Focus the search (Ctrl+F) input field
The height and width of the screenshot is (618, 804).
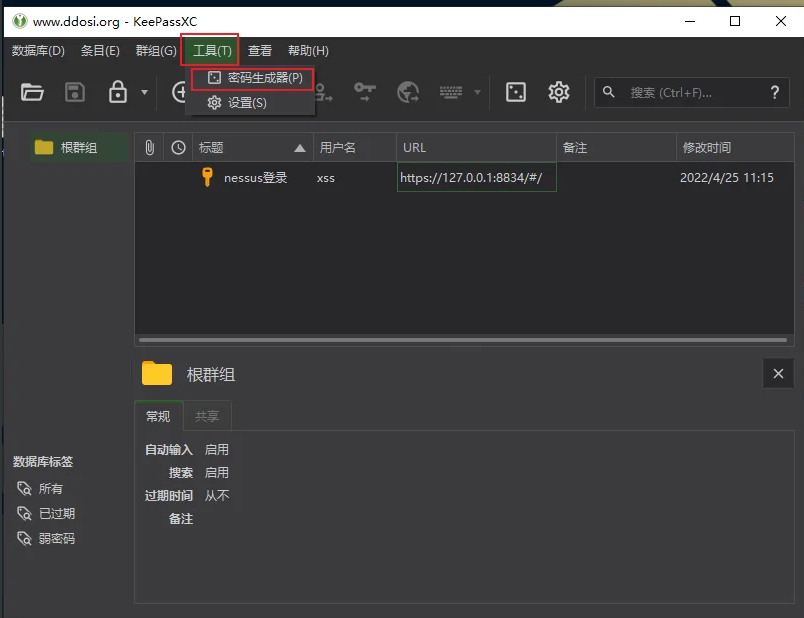click(x=692, y=92)
